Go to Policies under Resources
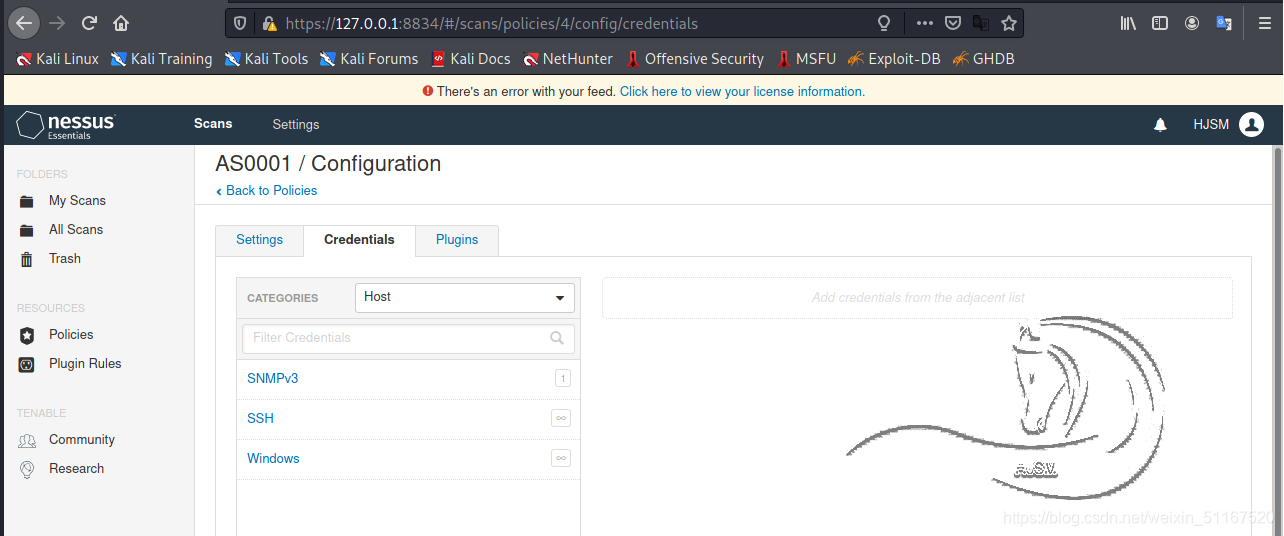The width and height of the screenshot is (1284, 536). [71, 335]
